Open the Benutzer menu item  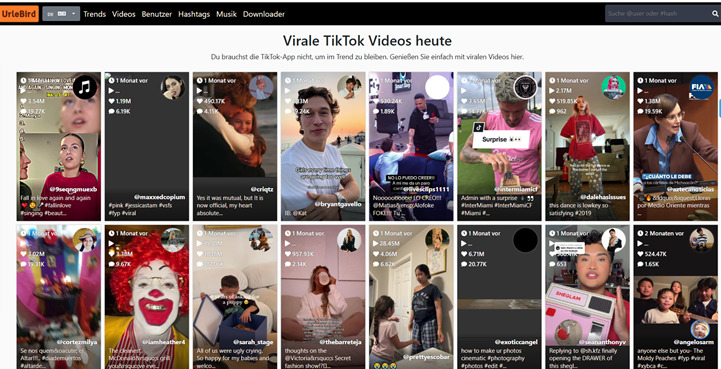[x=157, y=14]
